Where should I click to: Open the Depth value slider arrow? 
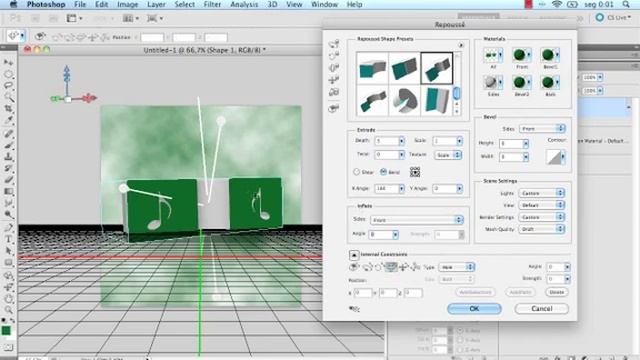pyautogui.click(x=402, y=141)
